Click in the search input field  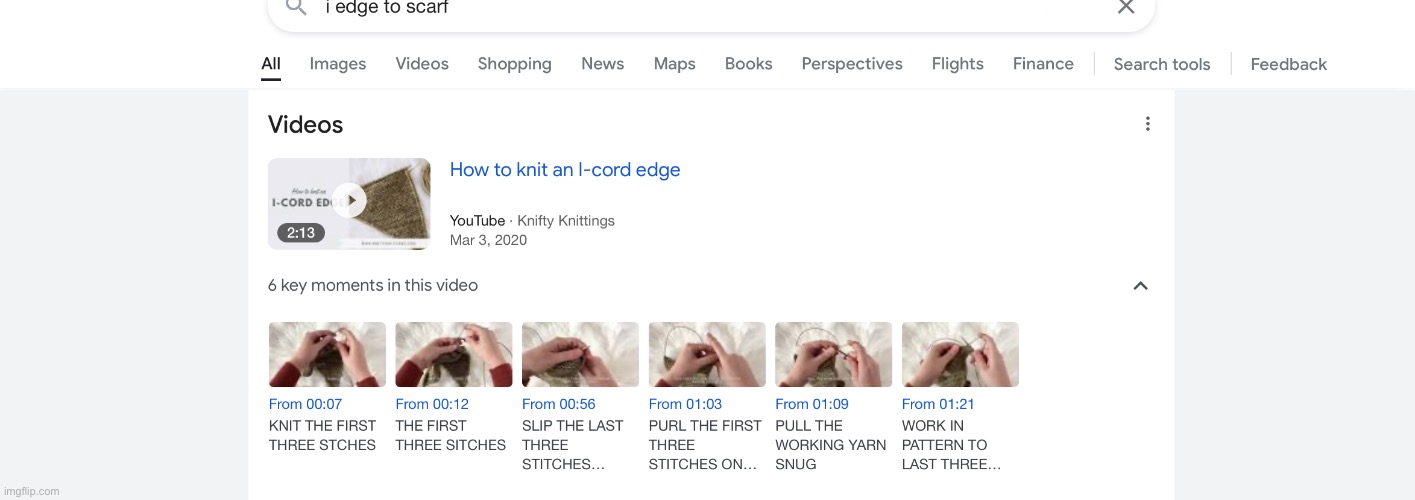(x=700, y=8)
